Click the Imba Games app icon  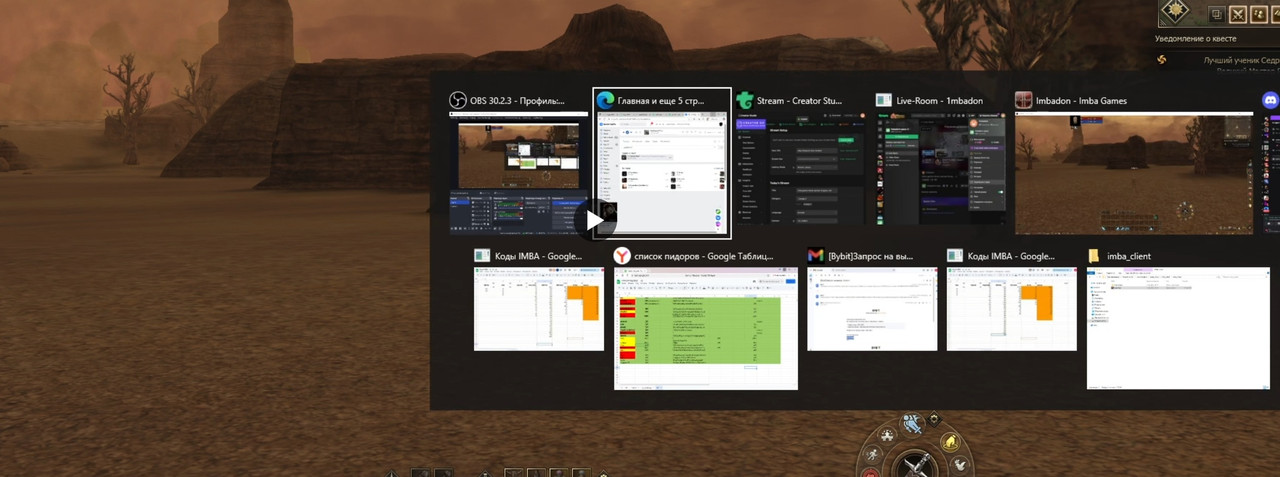tap(1024, 101)
